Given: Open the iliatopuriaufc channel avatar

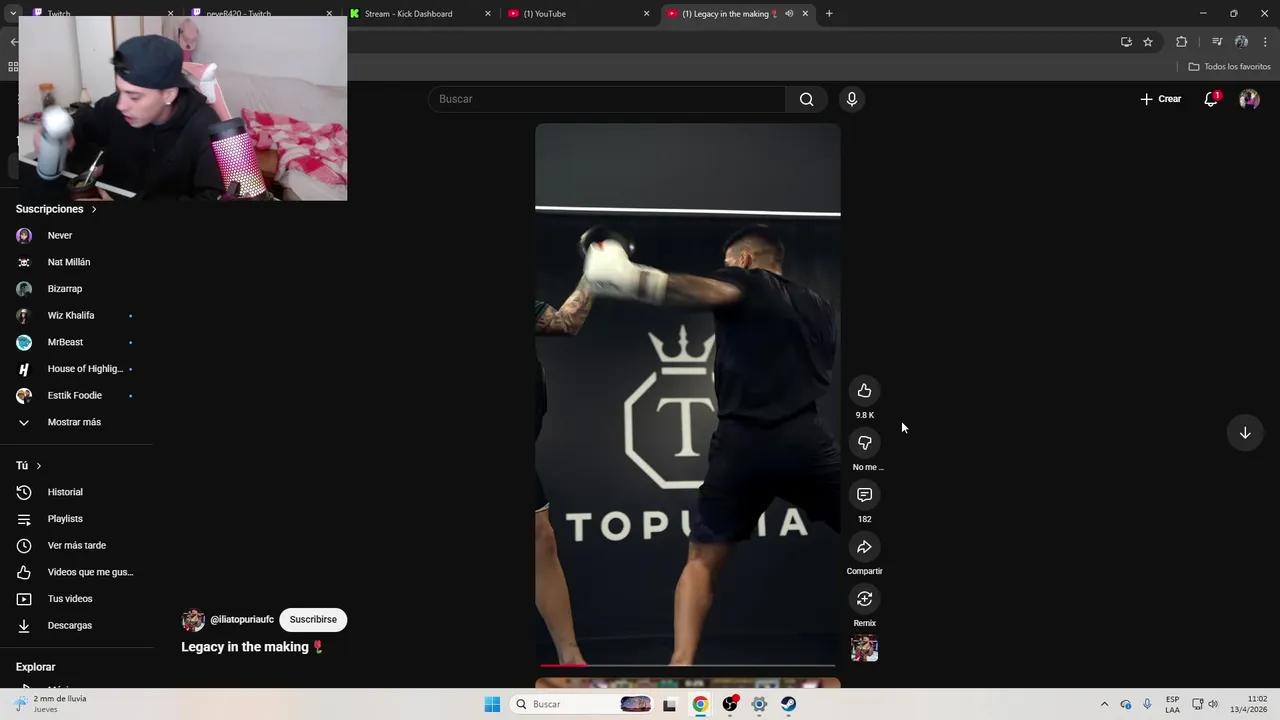Looking at the screenshot, I should (193, 620).
